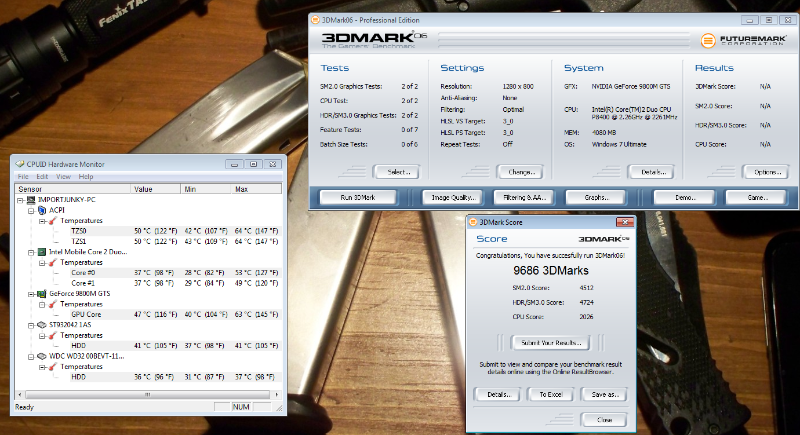Select the WDC WD3200BEVT drive icon
Image resolution: width=800 pixels, height=435 pixels.
click(x=42, y=356)
